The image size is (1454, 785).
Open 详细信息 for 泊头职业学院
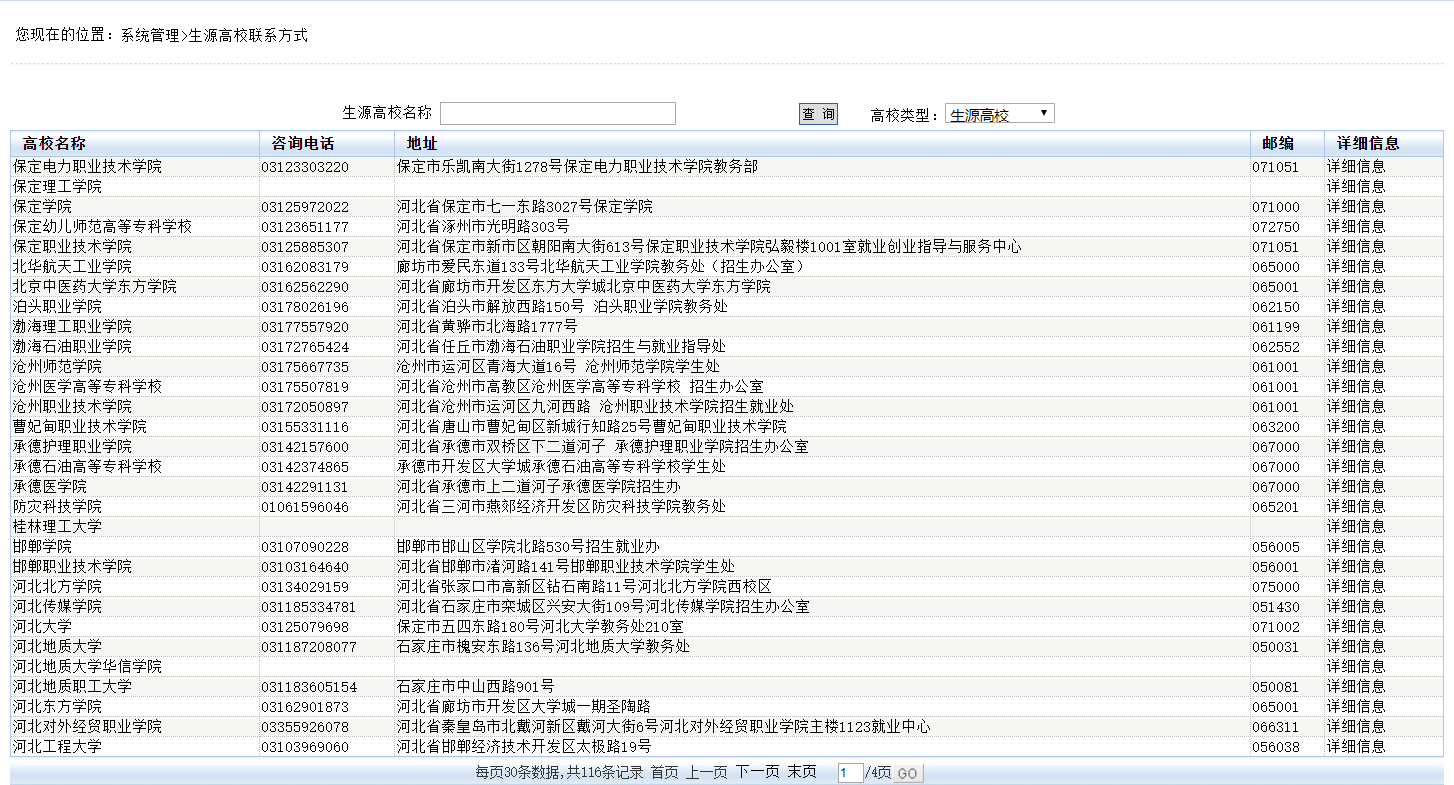click(x=1356, y=307)
